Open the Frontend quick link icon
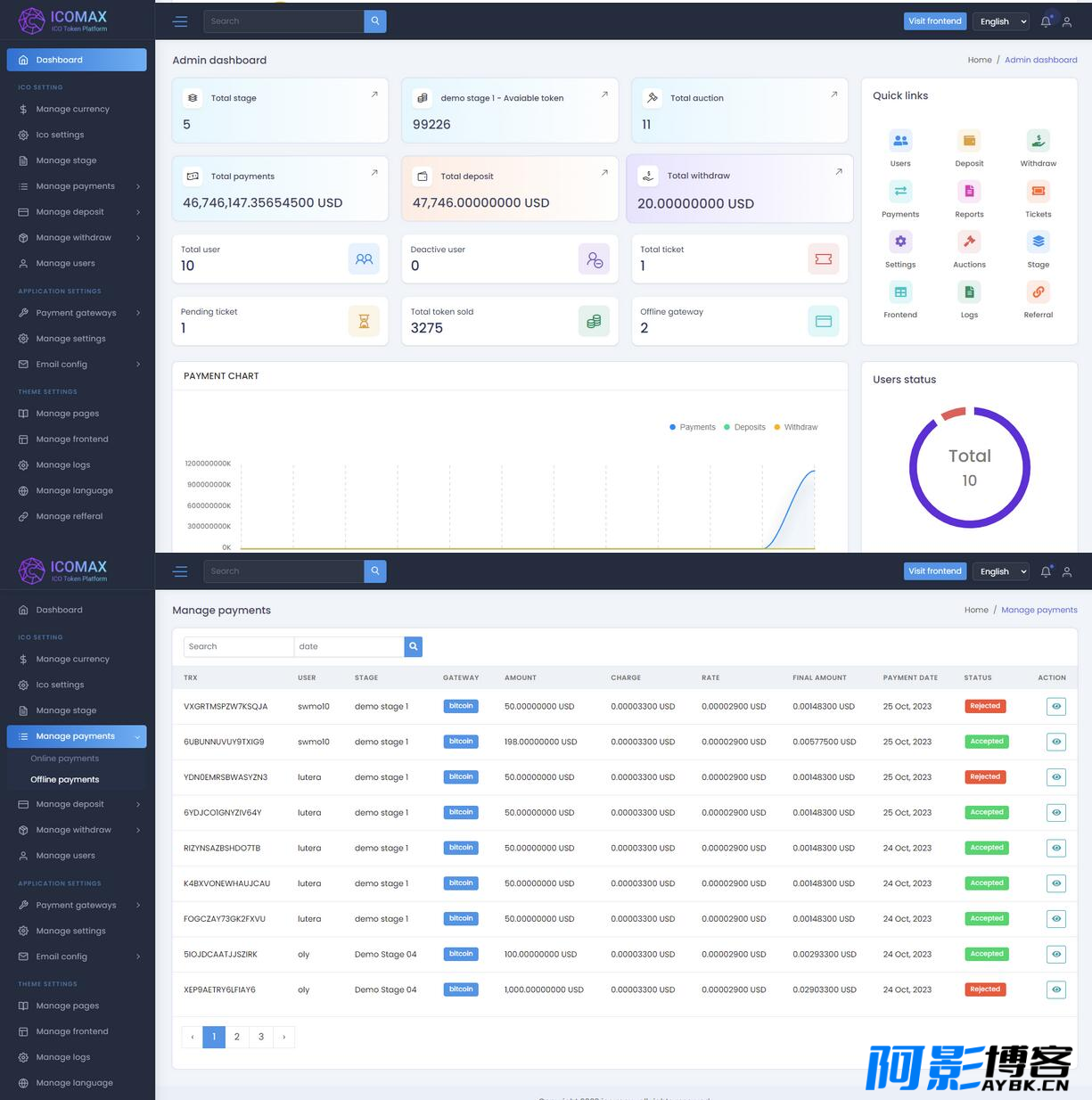The width and height of the screenshot is (1092, 1100). (900, 291)
